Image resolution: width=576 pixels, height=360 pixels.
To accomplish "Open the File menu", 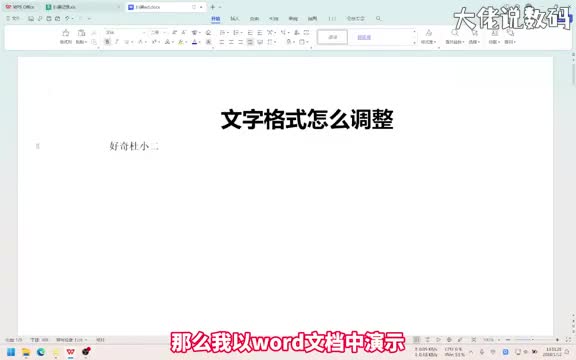I will (x=13, y=18).
